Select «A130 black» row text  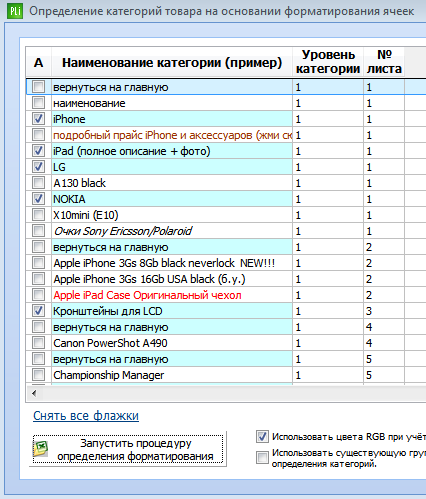pos(80,183)
